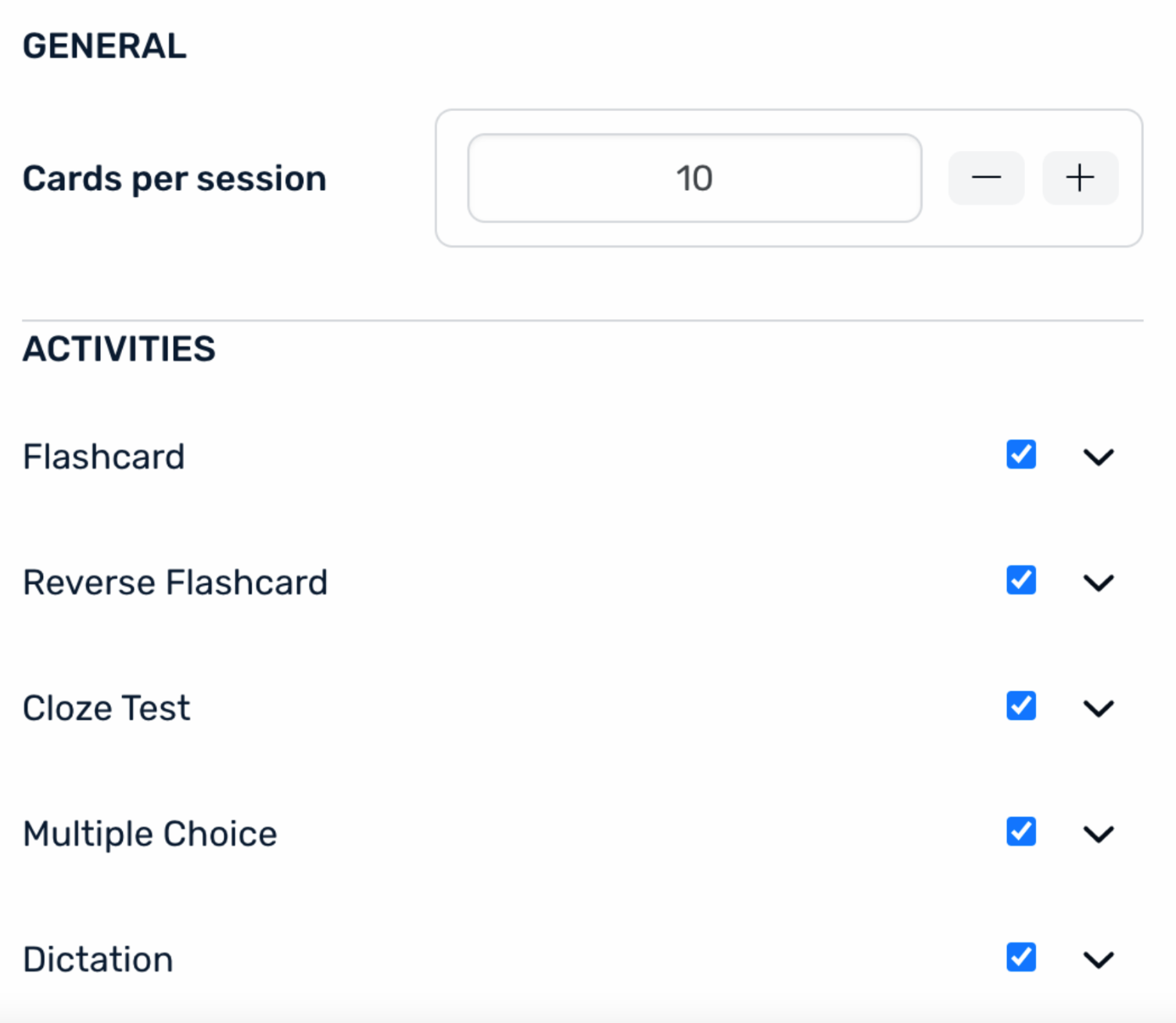Expand Multiple Choice options chevron
The image size is (1176, 1023).
[1099, 834]
